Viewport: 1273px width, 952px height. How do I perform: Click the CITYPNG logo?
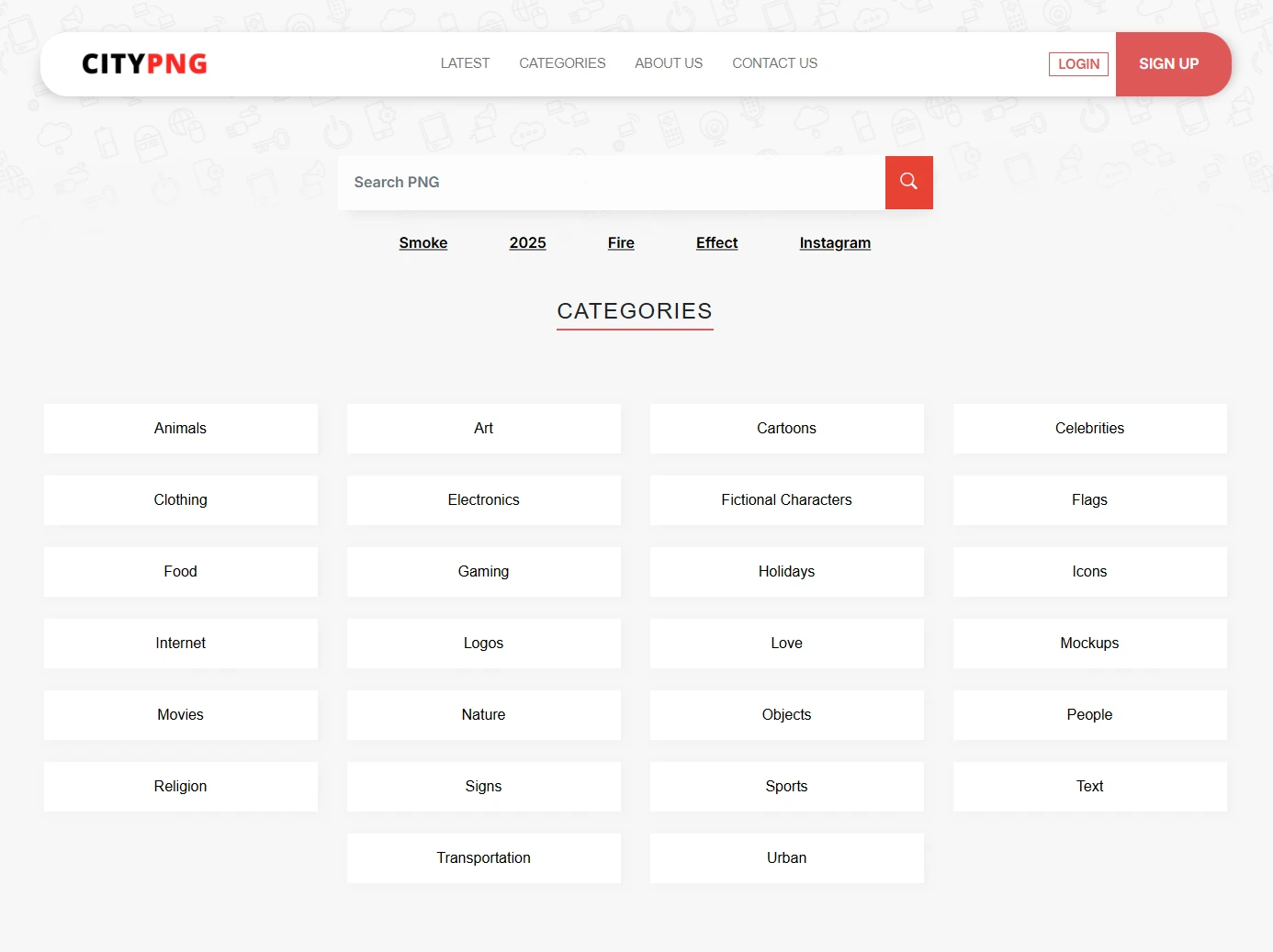click(x=144, y=63)
